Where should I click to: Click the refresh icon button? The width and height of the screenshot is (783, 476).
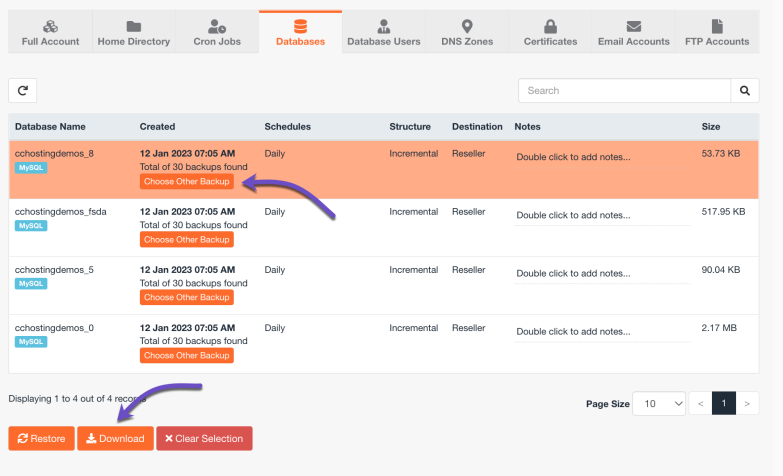22,90
